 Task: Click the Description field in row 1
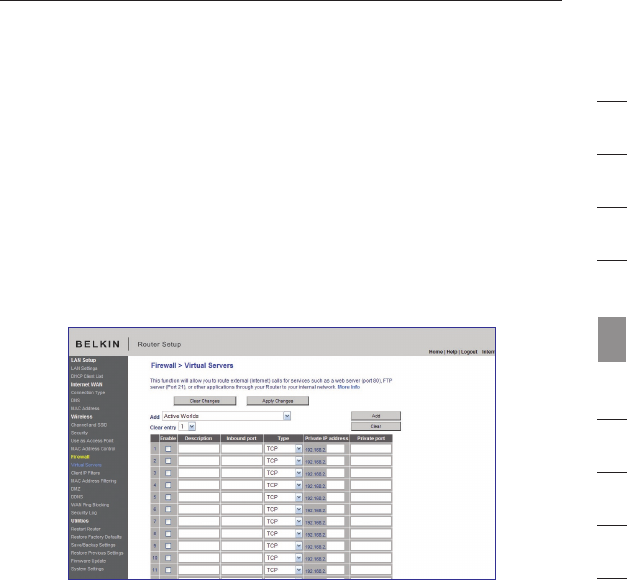click(199, 449)
